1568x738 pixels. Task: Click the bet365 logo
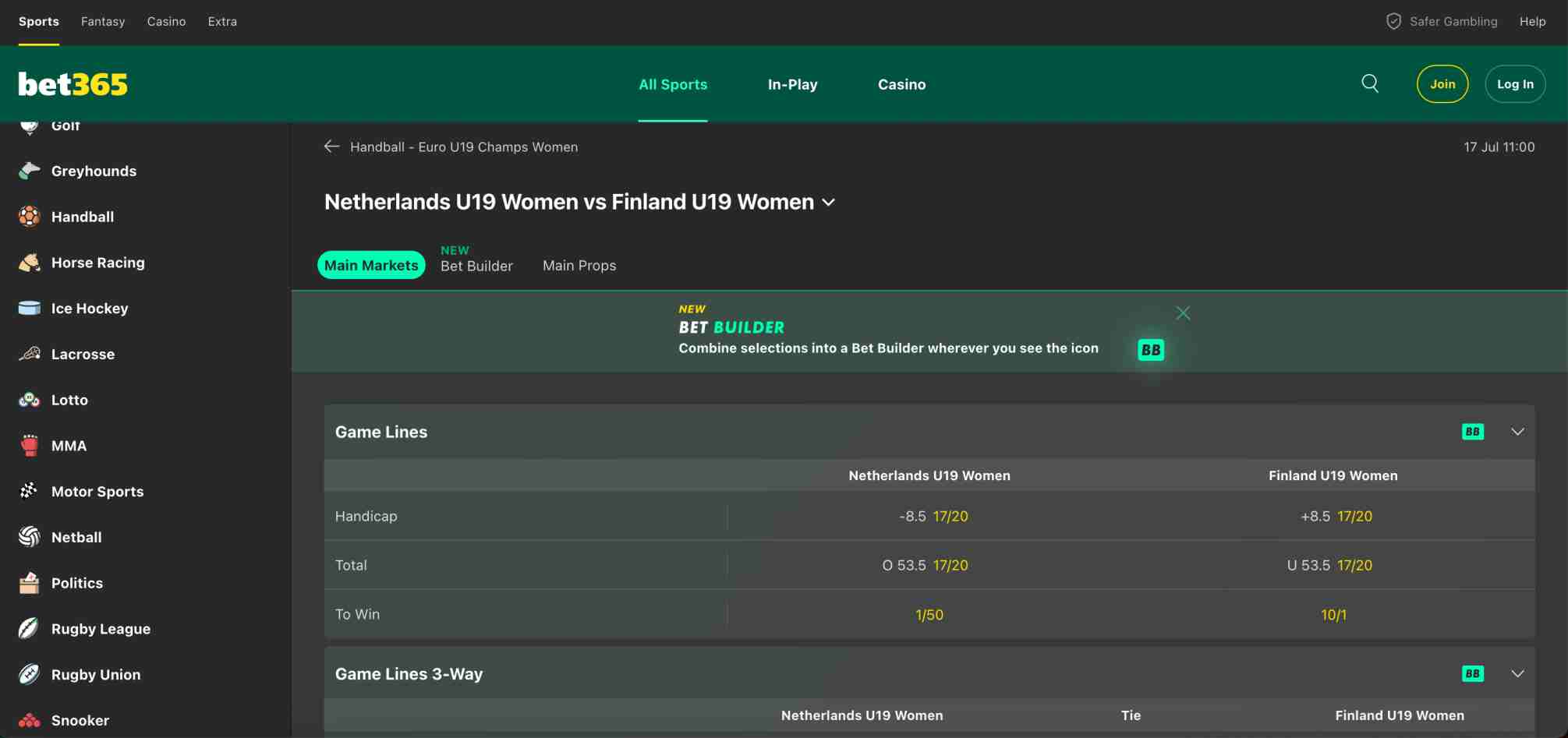[x=73, y=84]
